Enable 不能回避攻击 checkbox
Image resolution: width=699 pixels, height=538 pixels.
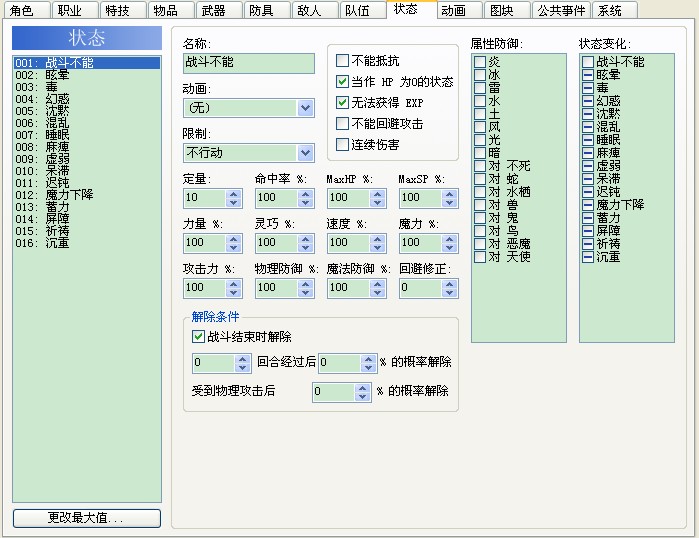point(342,123)
